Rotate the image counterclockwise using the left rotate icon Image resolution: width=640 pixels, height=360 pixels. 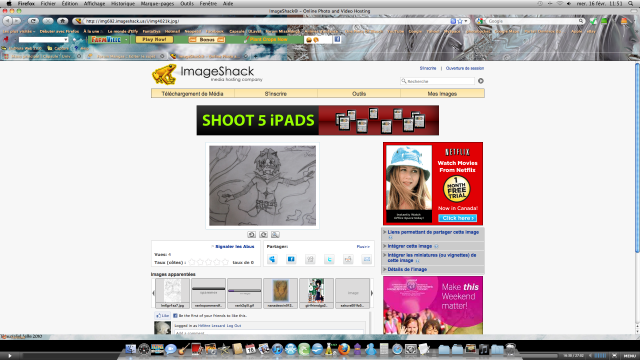tap(251, 234)
